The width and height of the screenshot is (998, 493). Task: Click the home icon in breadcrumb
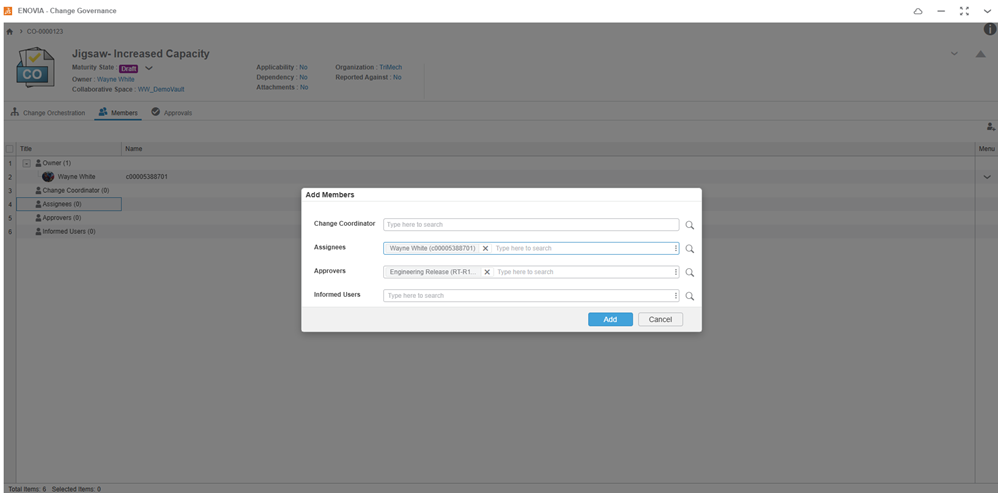click(x=10, y=32)
